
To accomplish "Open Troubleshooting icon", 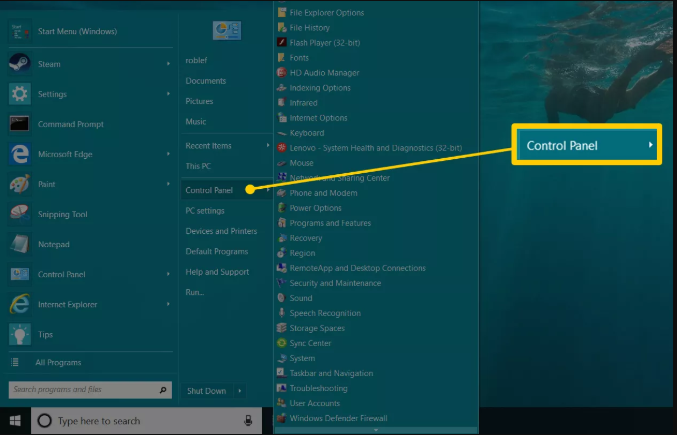I will (282, 388).
